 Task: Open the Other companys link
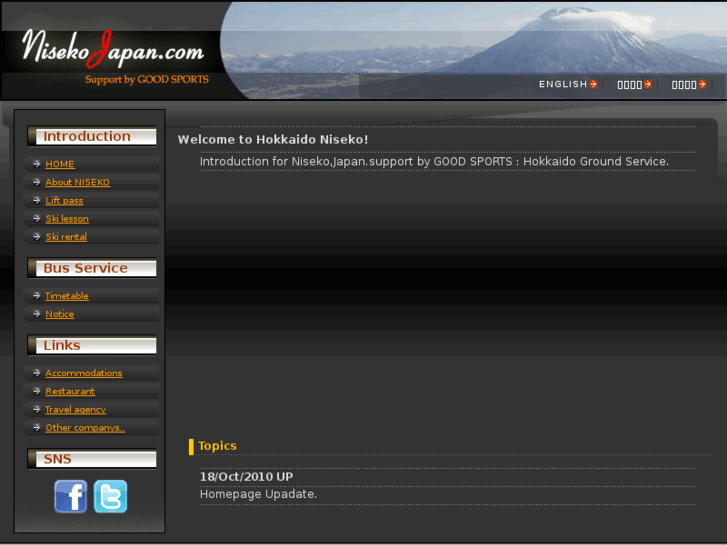point(85,428)
